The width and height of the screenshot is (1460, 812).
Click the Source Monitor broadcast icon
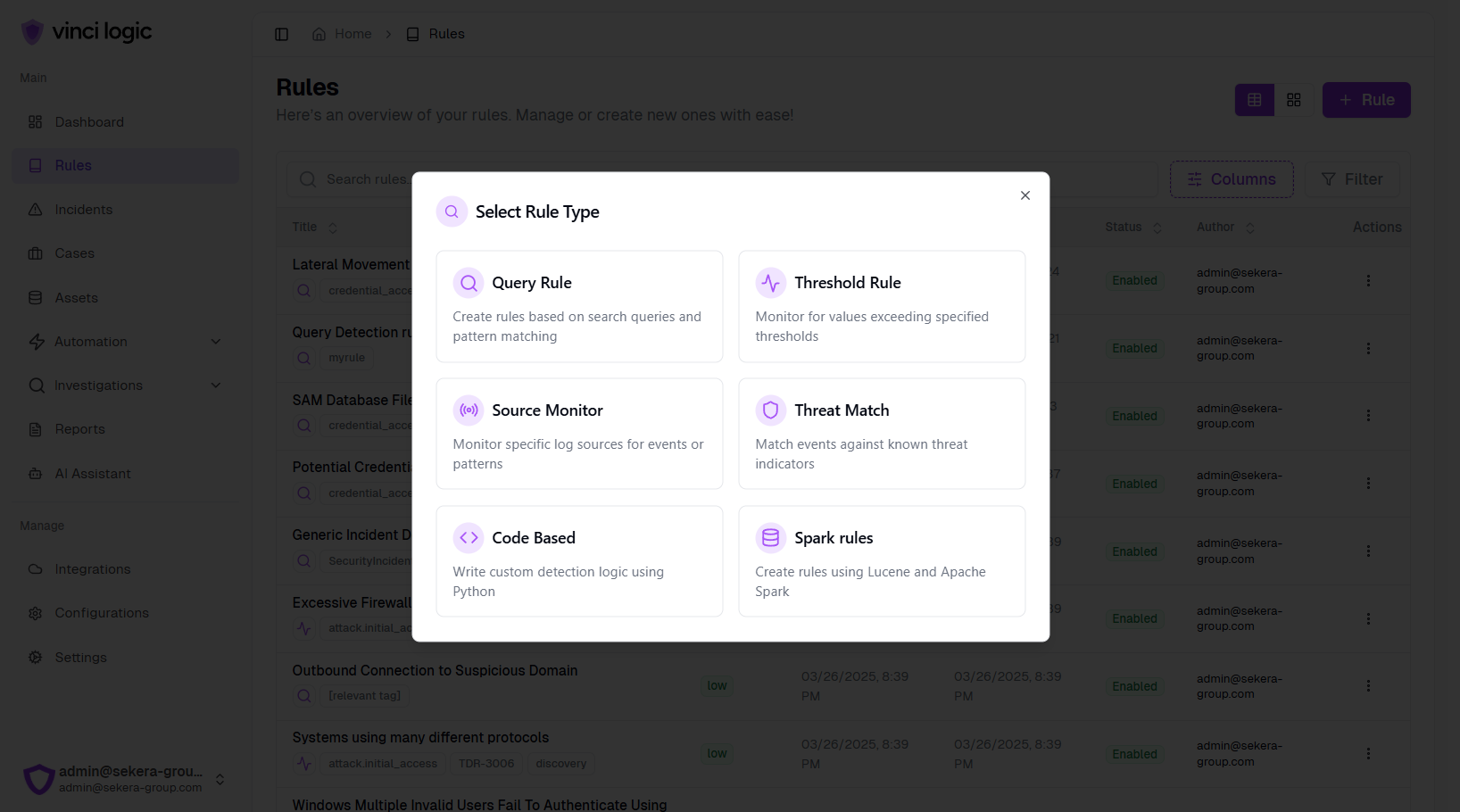469,410
